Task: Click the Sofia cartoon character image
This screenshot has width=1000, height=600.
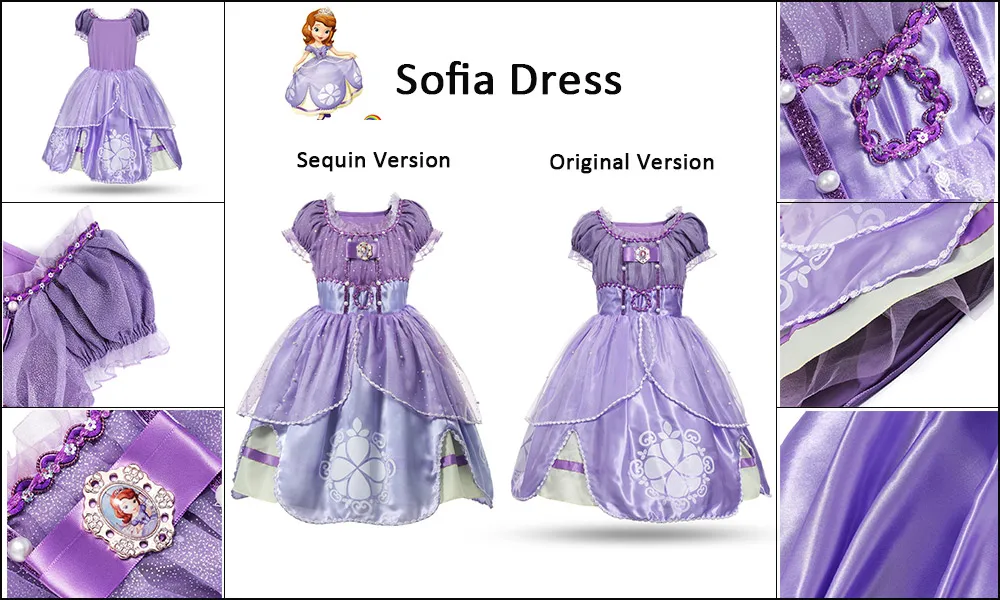Action: point(324,63)
